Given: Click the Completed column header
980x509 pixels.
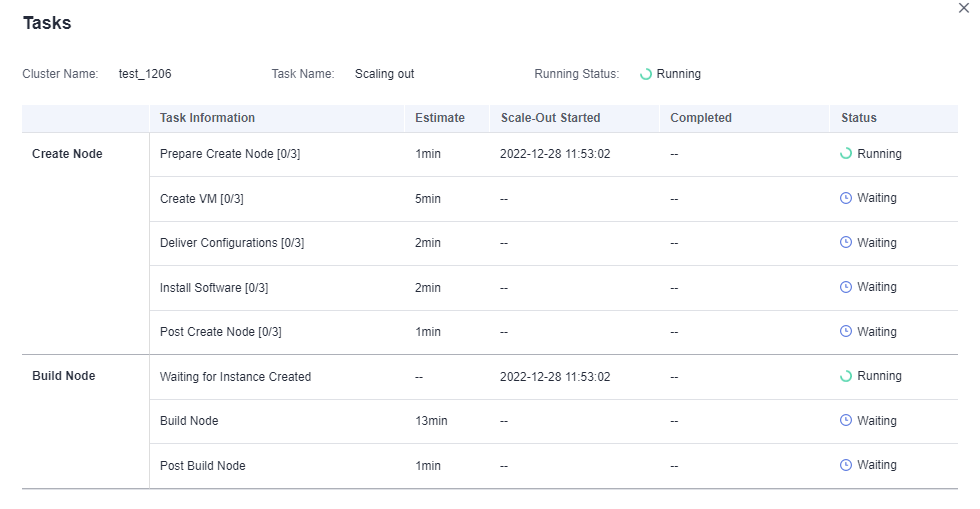Looking at the screenshot, I should point(701,118).
